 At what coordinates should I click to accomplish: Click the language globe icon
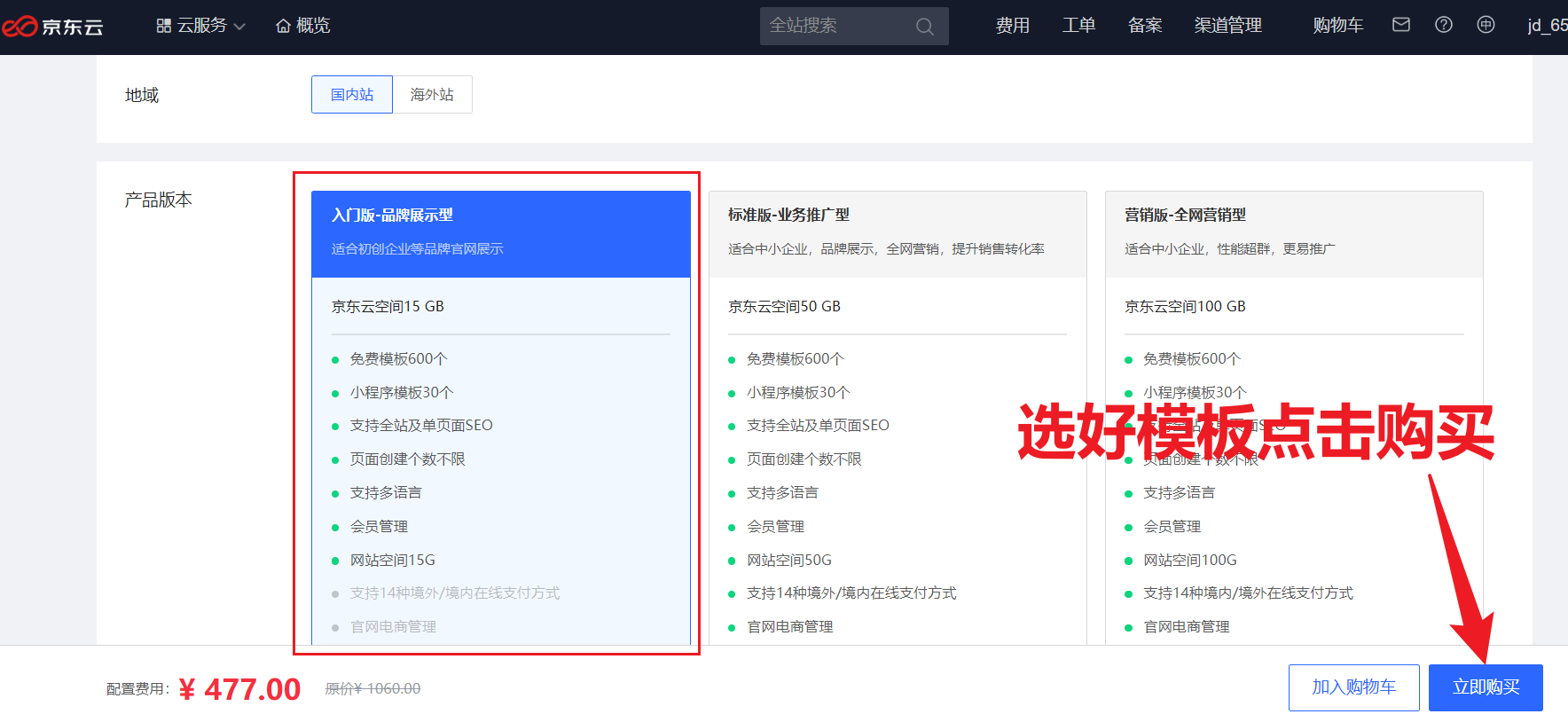(x=1486, y=25)
